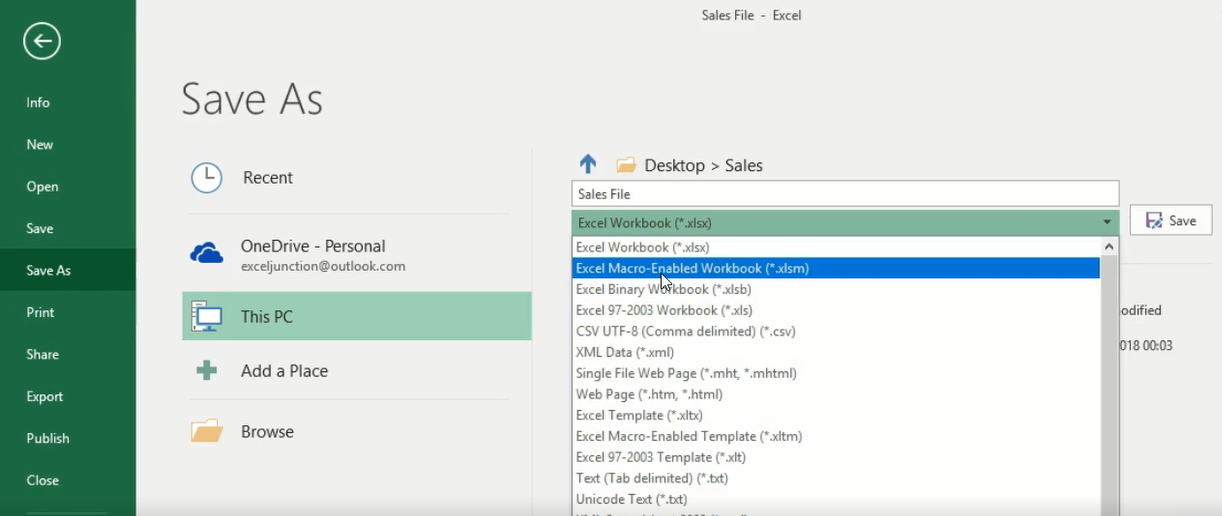This screenshot has height=516, width=1222.
Task: Click the back arrow circle icon
Action: (42, 41)
